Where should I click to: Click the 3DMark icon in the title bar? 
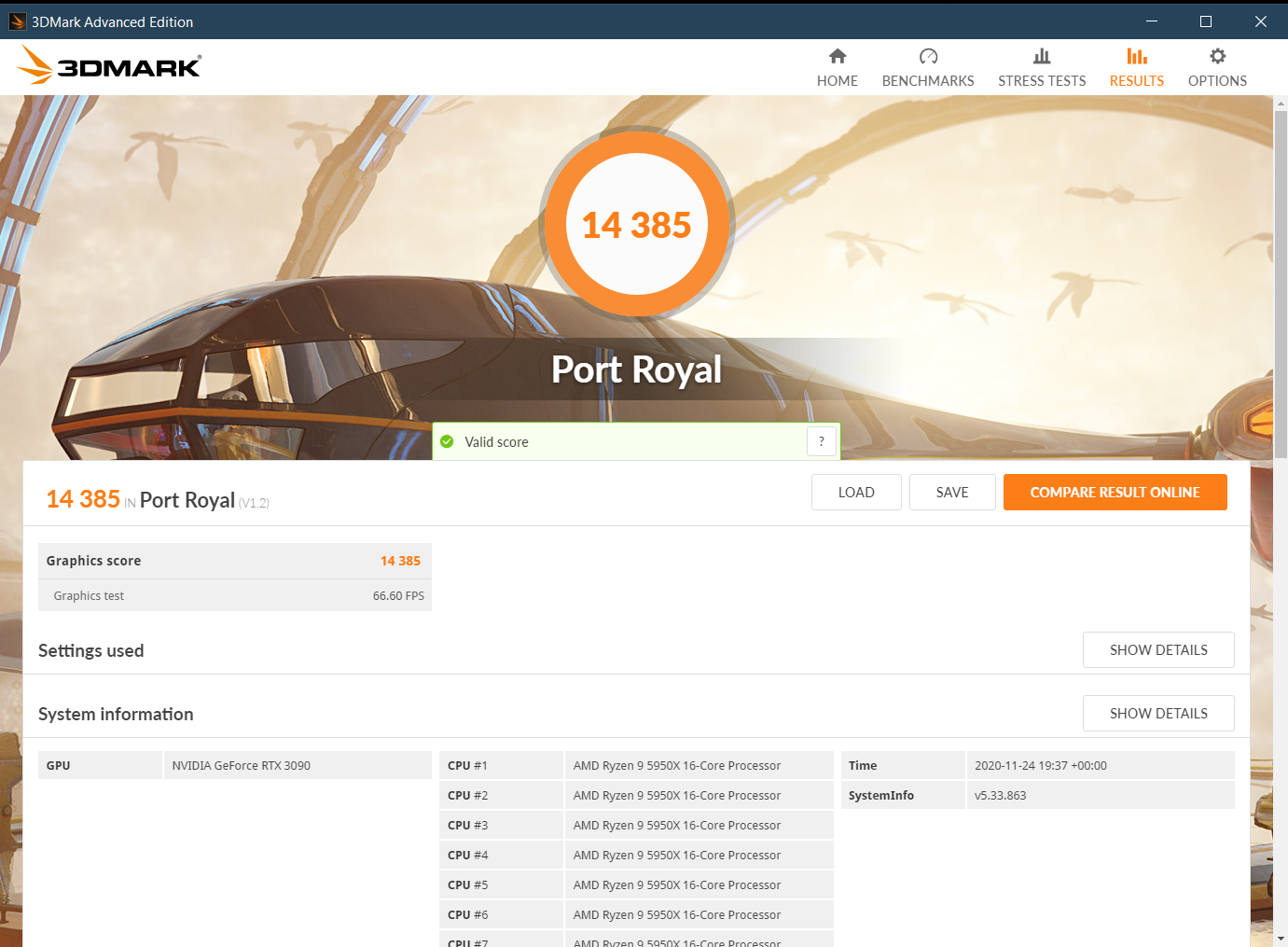pyautogui.click(x=17, y=21)
